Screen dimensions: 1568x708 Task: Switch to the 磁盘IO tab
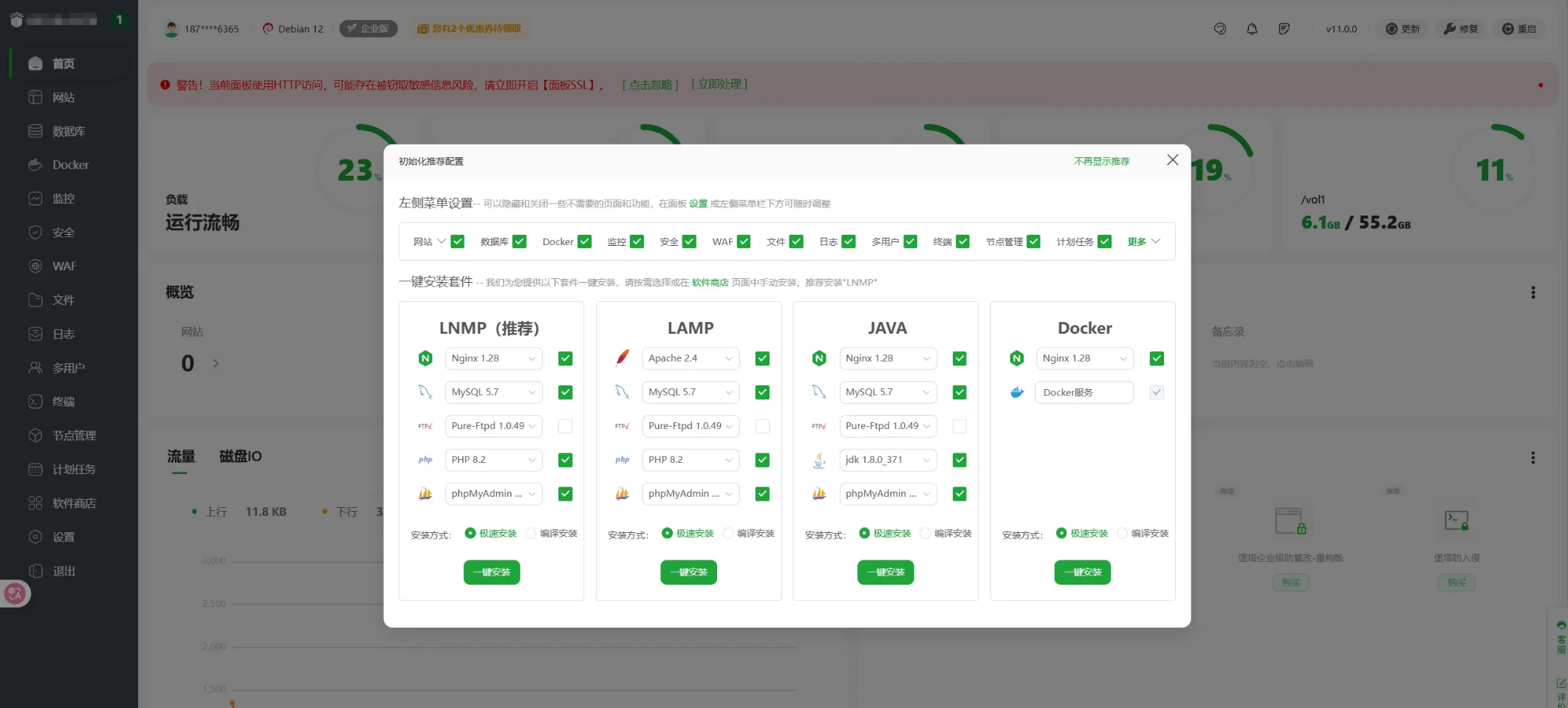240,456
